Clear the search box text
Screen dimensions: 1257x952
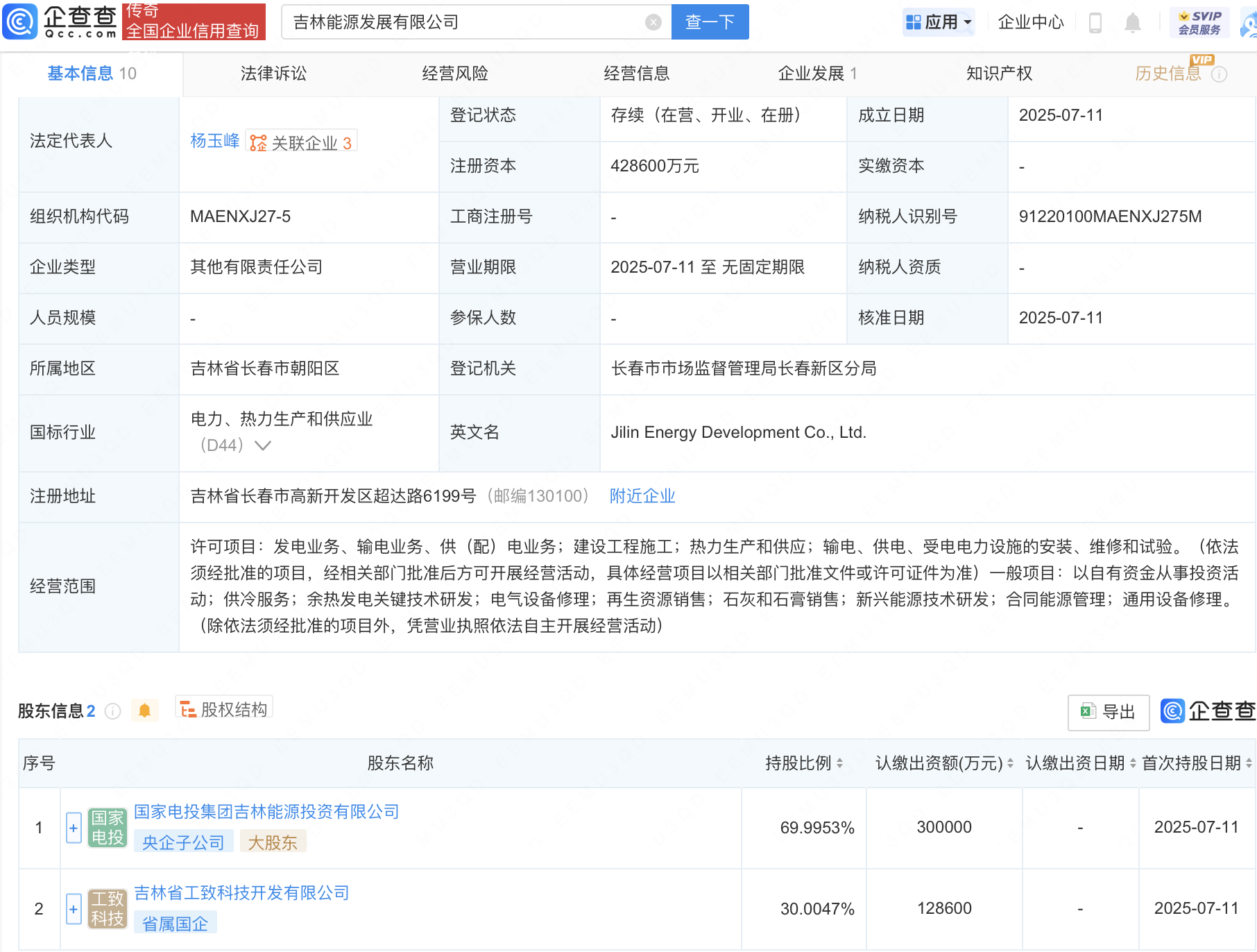click(653, 22)
